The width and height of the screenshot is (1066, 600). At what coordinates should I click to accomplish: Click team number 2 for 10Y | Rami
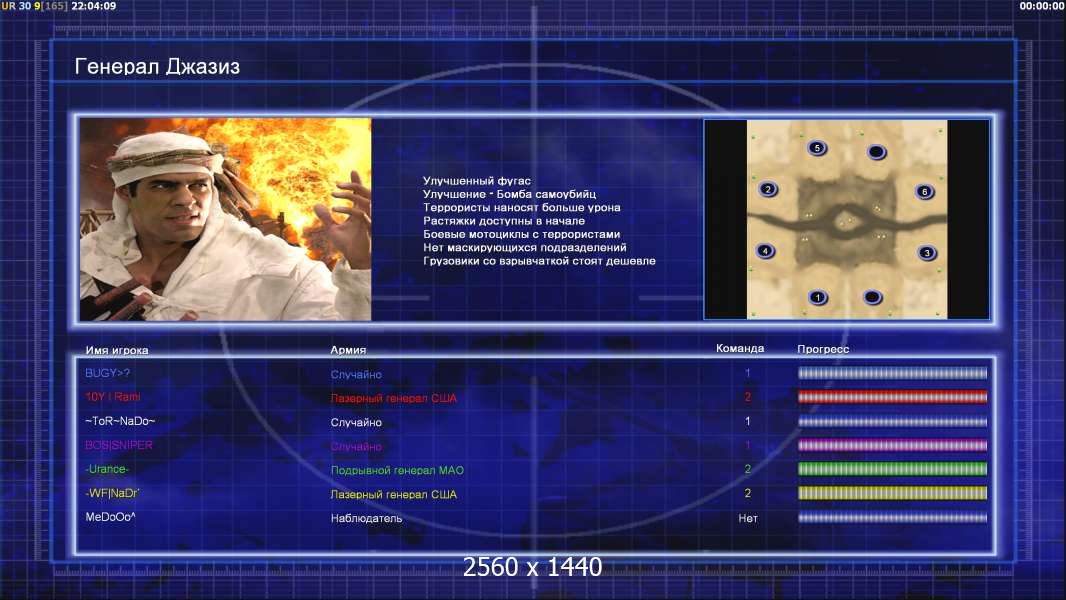pos(747,397)
